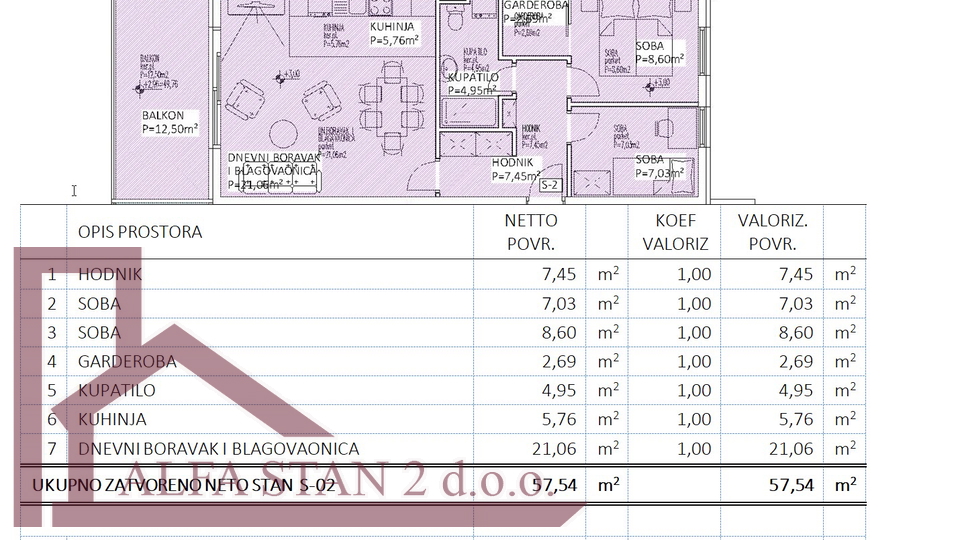
Task: Select row number 1 in the table
Action: click(52, 274)
